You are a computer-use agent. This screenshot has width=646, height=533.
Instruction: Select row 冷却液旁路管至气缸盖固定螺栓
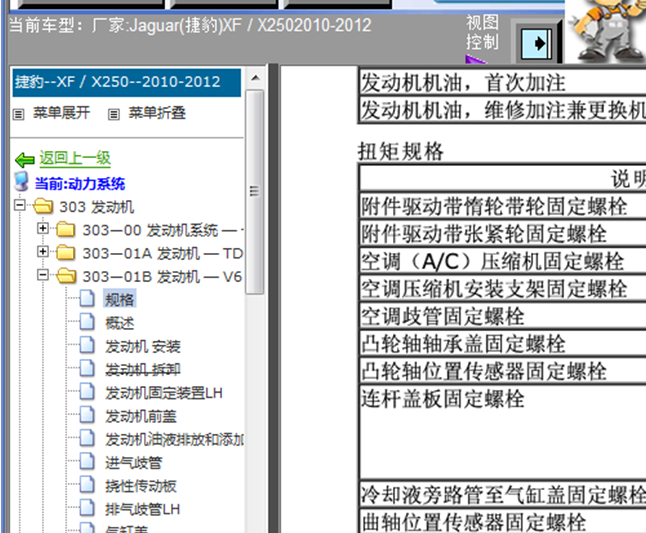pyautogui.click(x=503, y=494)
